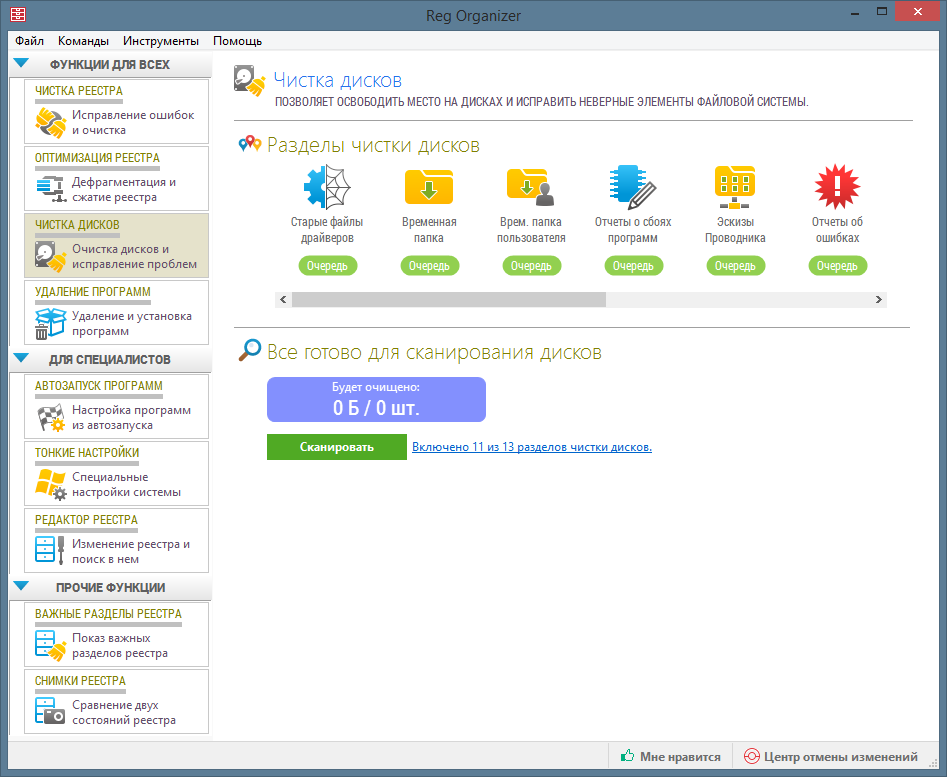Click the Мне нравится button
The image size is (947, 777).
click(x=671, y=756)
